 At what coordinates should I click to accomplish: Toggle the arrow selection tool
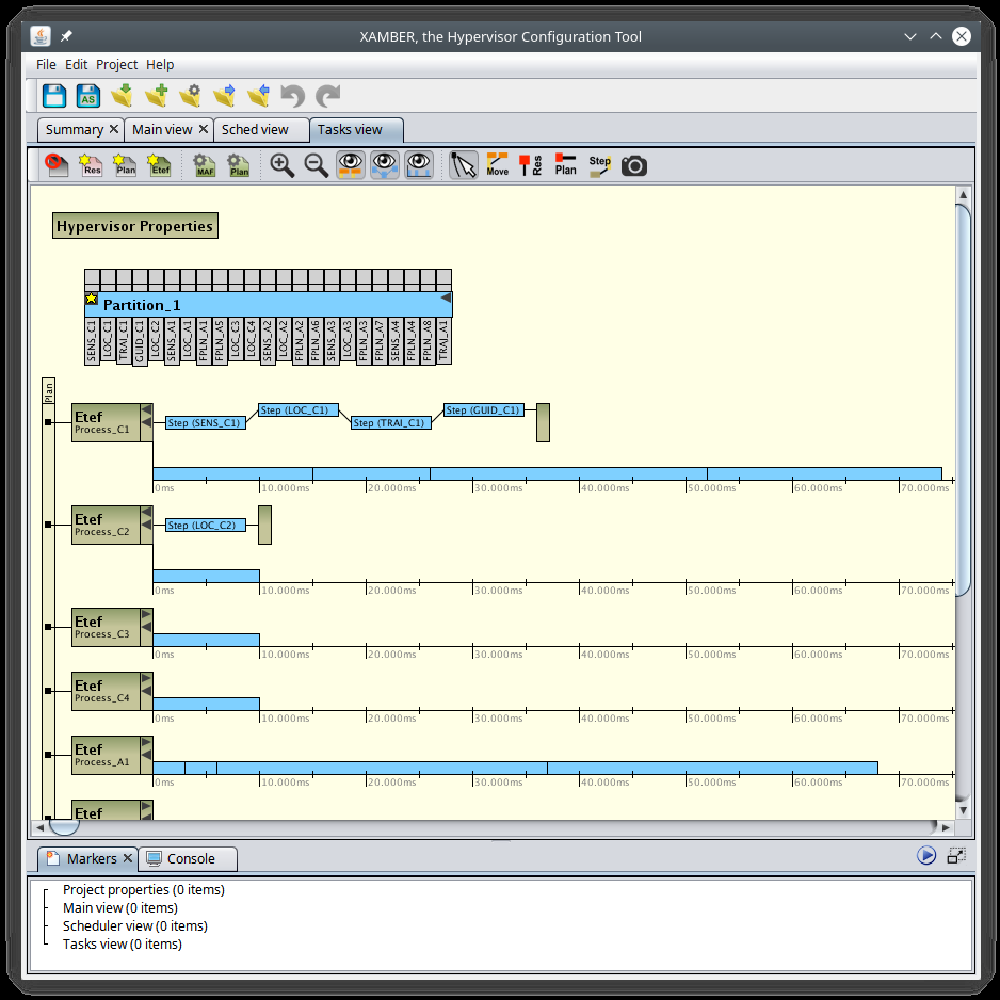[x=464, y=165]
